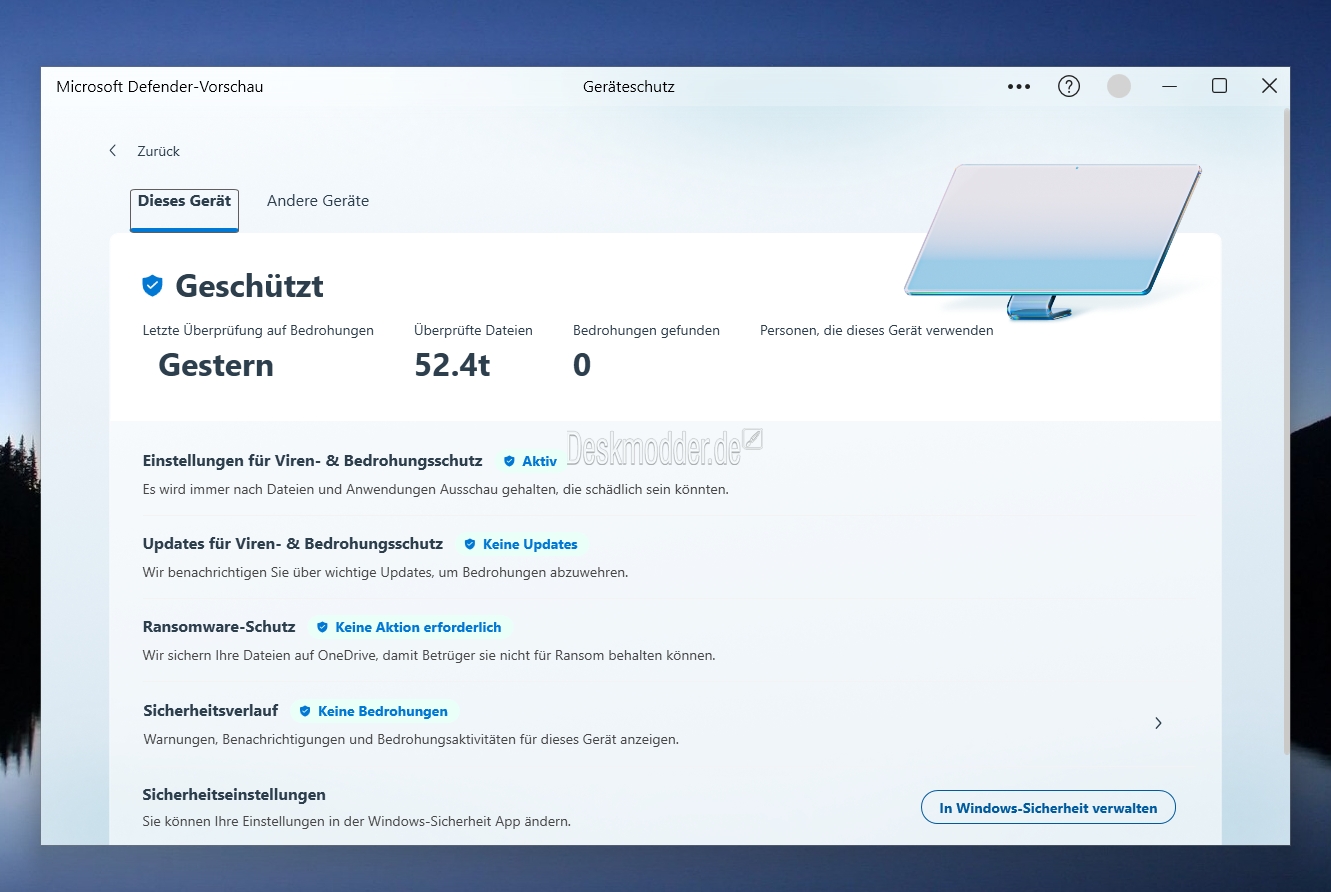The width and height of the screenshot is (1331, 892).
Task: Click the Aktiv status badge
Action: 530,461
